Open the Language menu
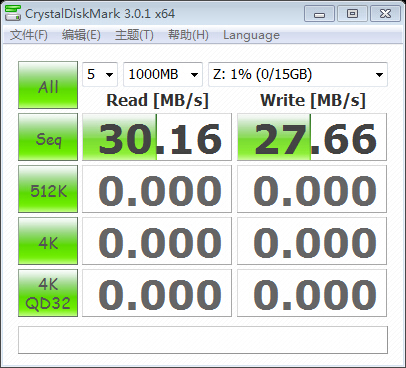This screenshot has width=406, height=368. 251,35
